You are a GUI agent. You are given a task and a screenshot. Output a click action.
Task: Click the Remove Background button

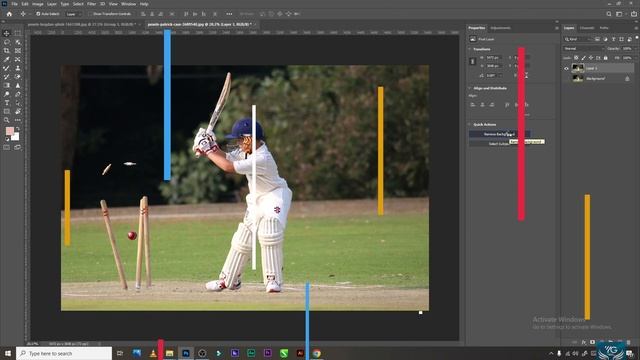(499, 134)
